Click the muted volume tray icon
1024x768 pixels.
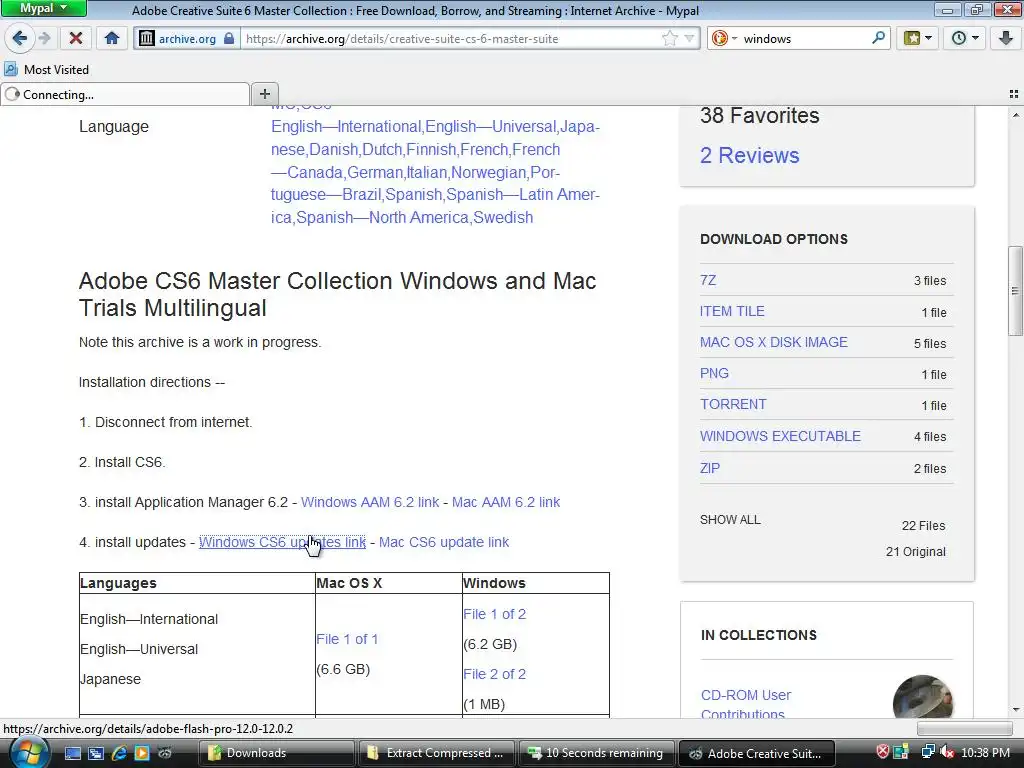[947, 752]
